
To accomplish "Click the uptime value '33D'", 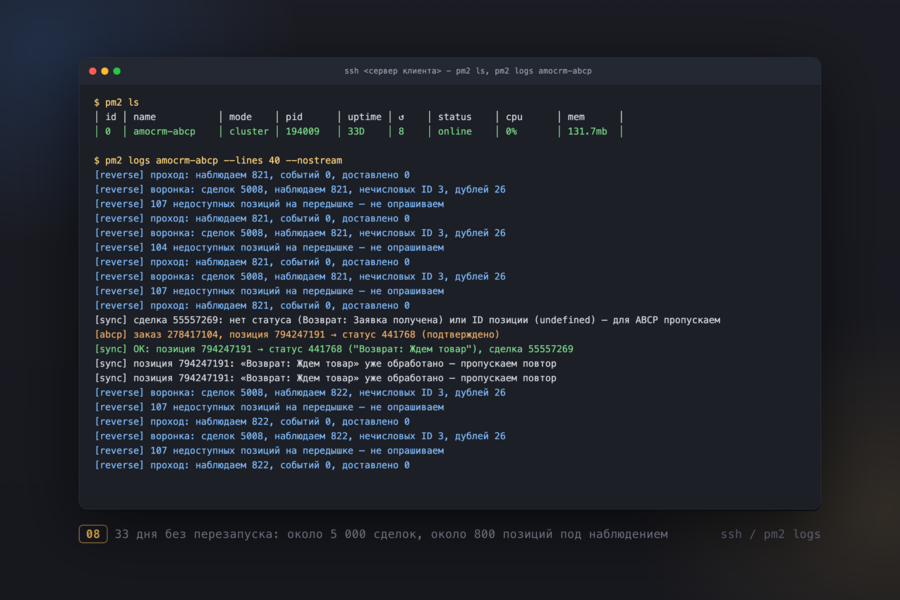I will [x=356, y=131].
